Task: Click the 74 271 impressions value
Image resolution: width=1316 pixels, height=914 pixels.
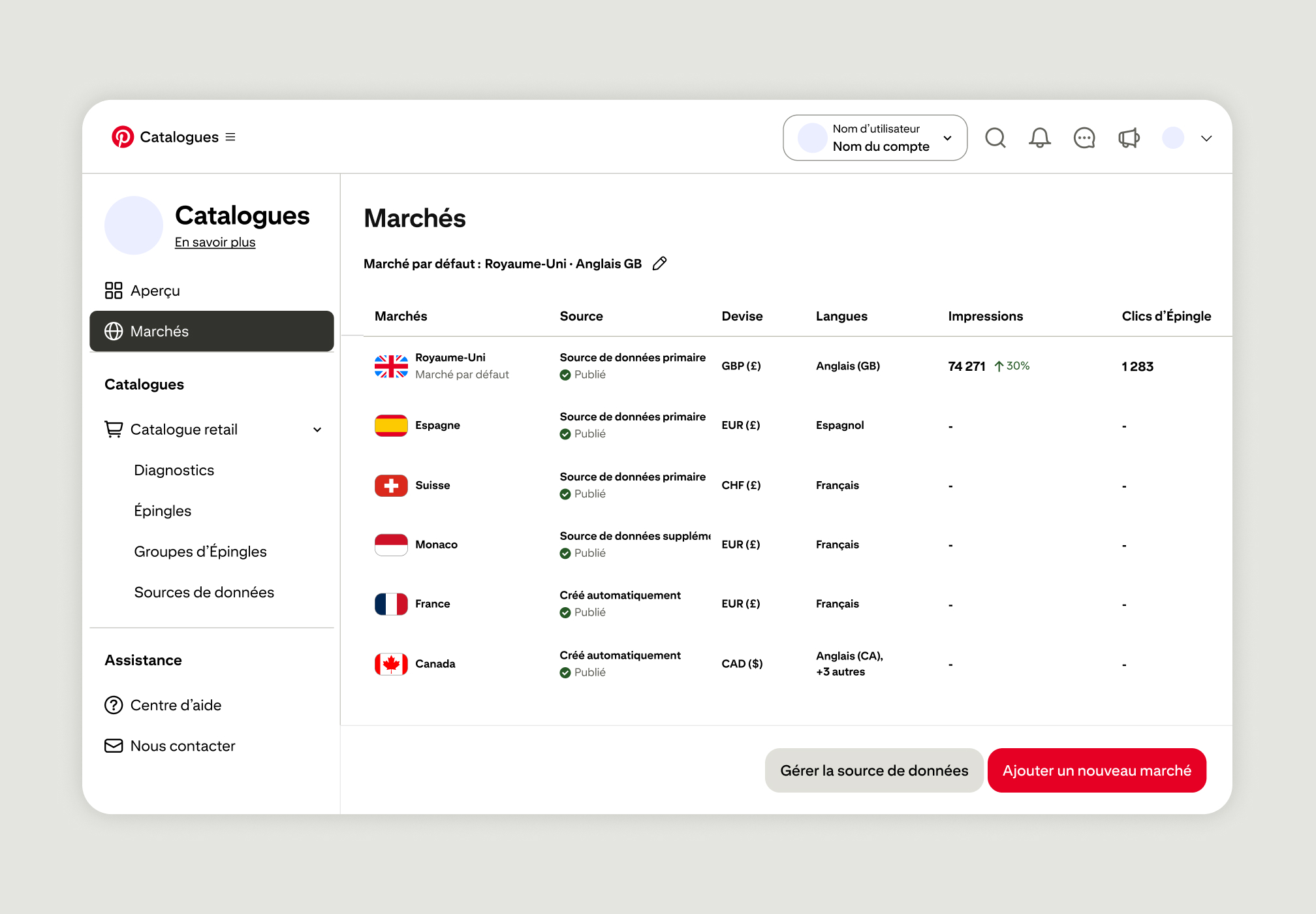Action: point(966,367)
